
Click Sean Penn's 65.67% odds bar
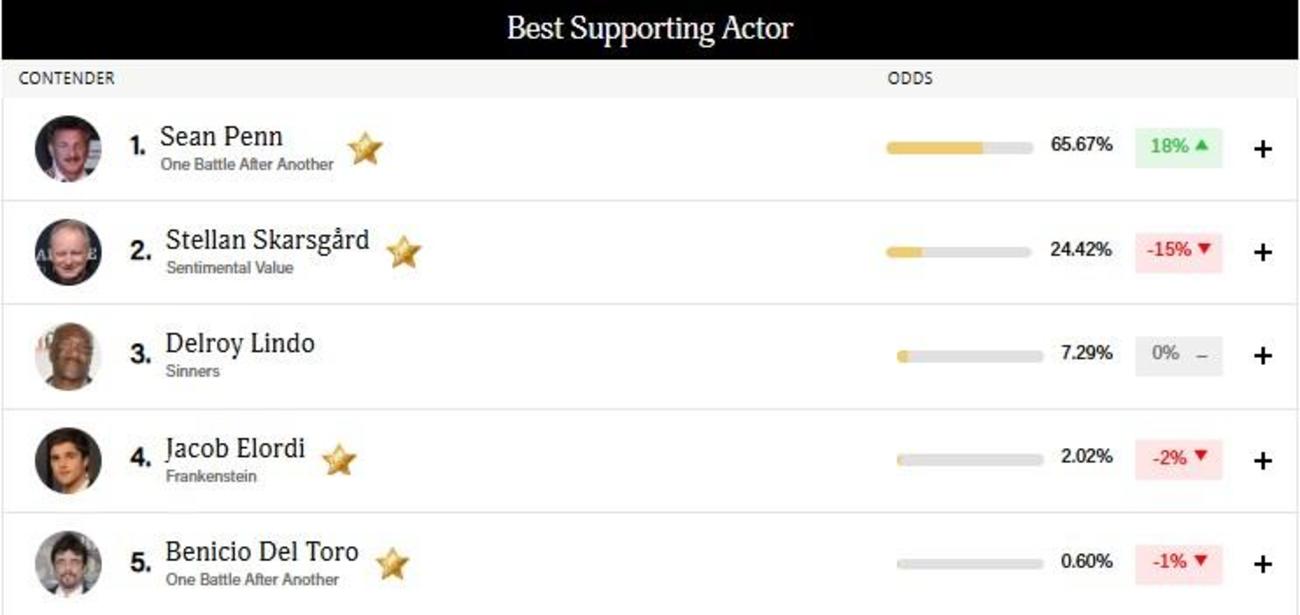pos(959,148)
